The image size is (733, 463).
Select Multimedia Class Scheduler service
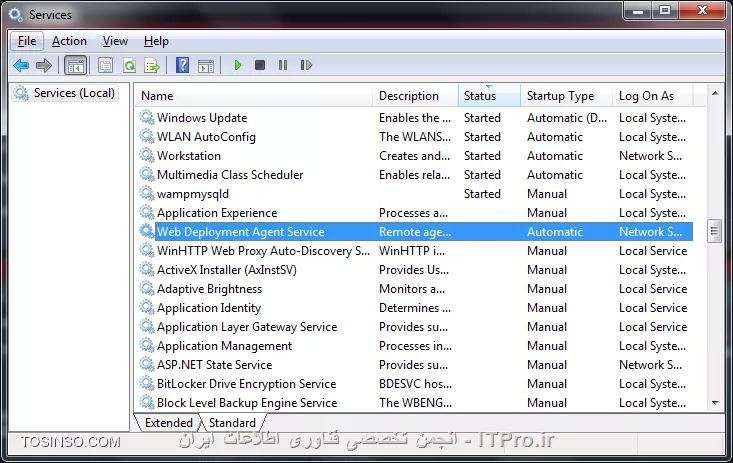(414, 174)
